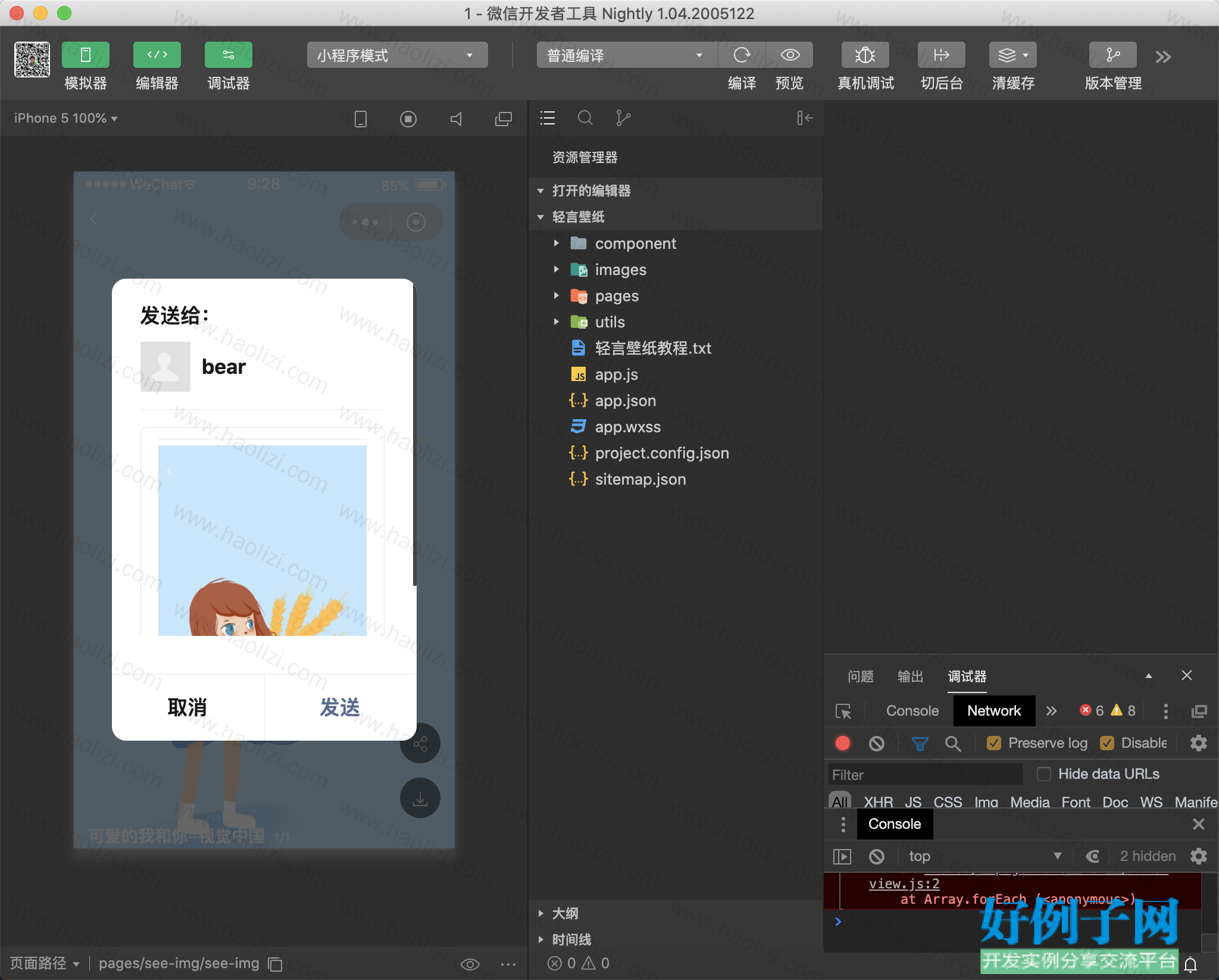
Task: Toggle the network filter funnel
Action: pyautogui.click(x=920, y=743)
